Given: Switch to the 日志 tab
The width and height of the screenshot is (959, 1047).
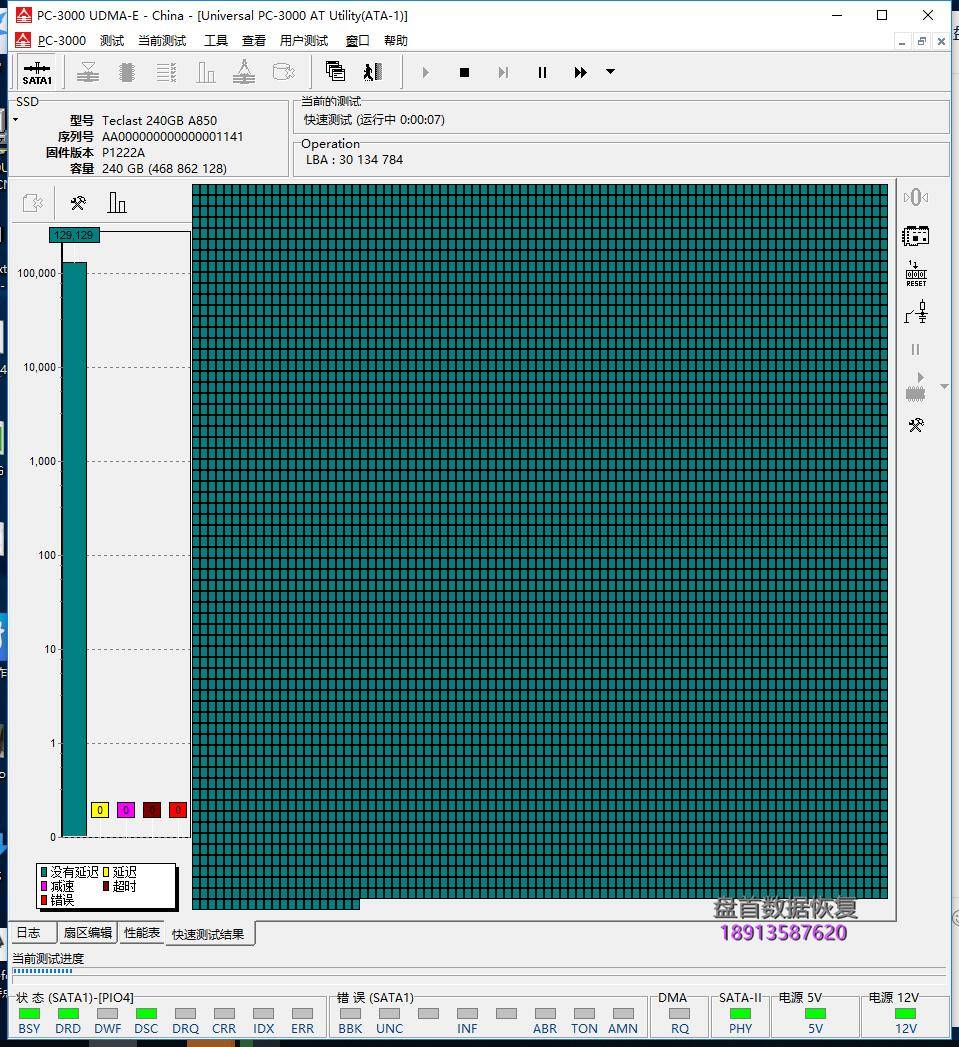Looking at the screenshot, I should pos(32,932).
